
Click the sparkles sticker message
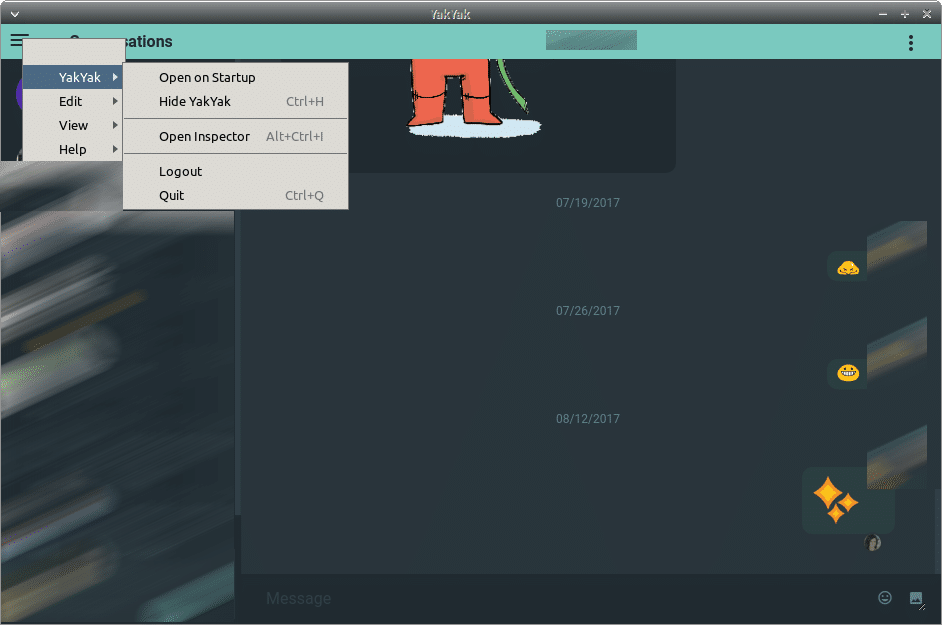(x=836, y=499)
